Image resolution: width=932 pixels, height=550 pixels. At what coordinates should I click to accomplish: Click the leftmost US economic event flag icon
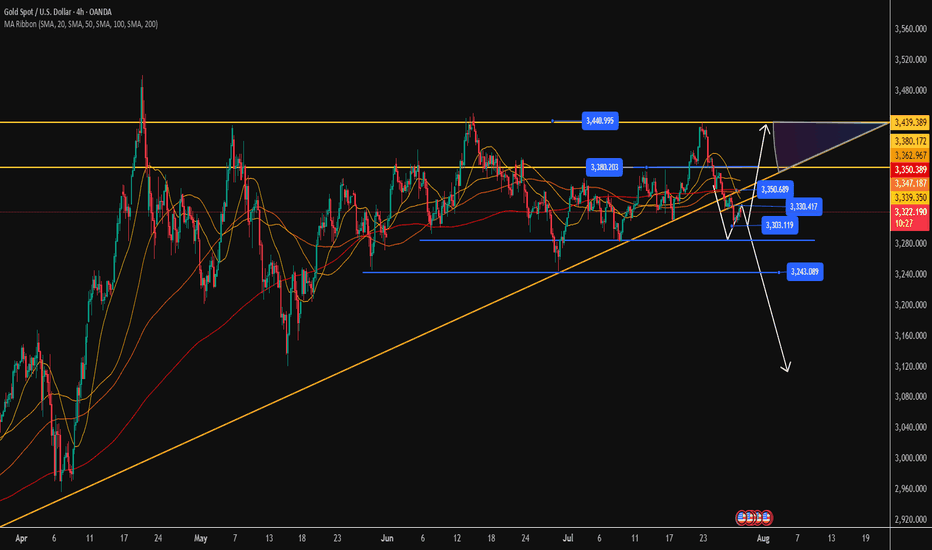point(741,517)
